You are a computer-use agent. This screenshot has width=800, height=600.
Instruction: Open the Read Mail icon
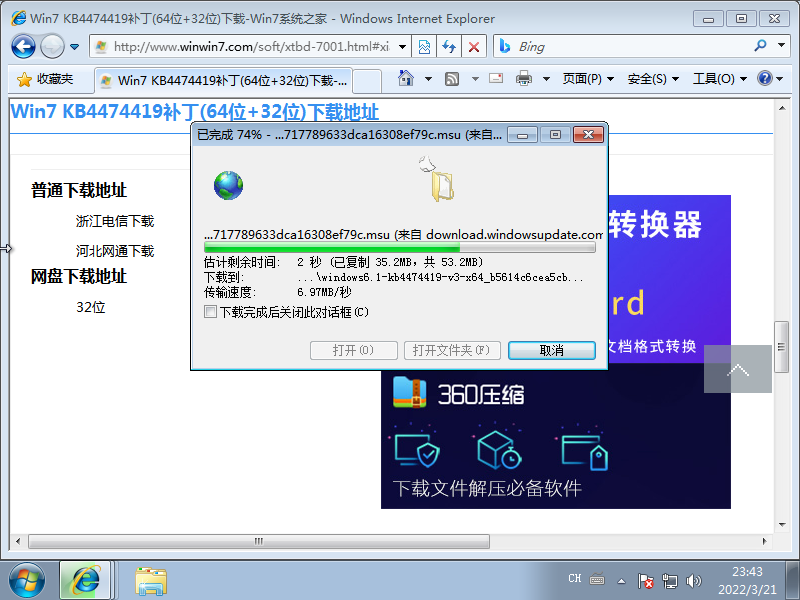pos(495,78)
